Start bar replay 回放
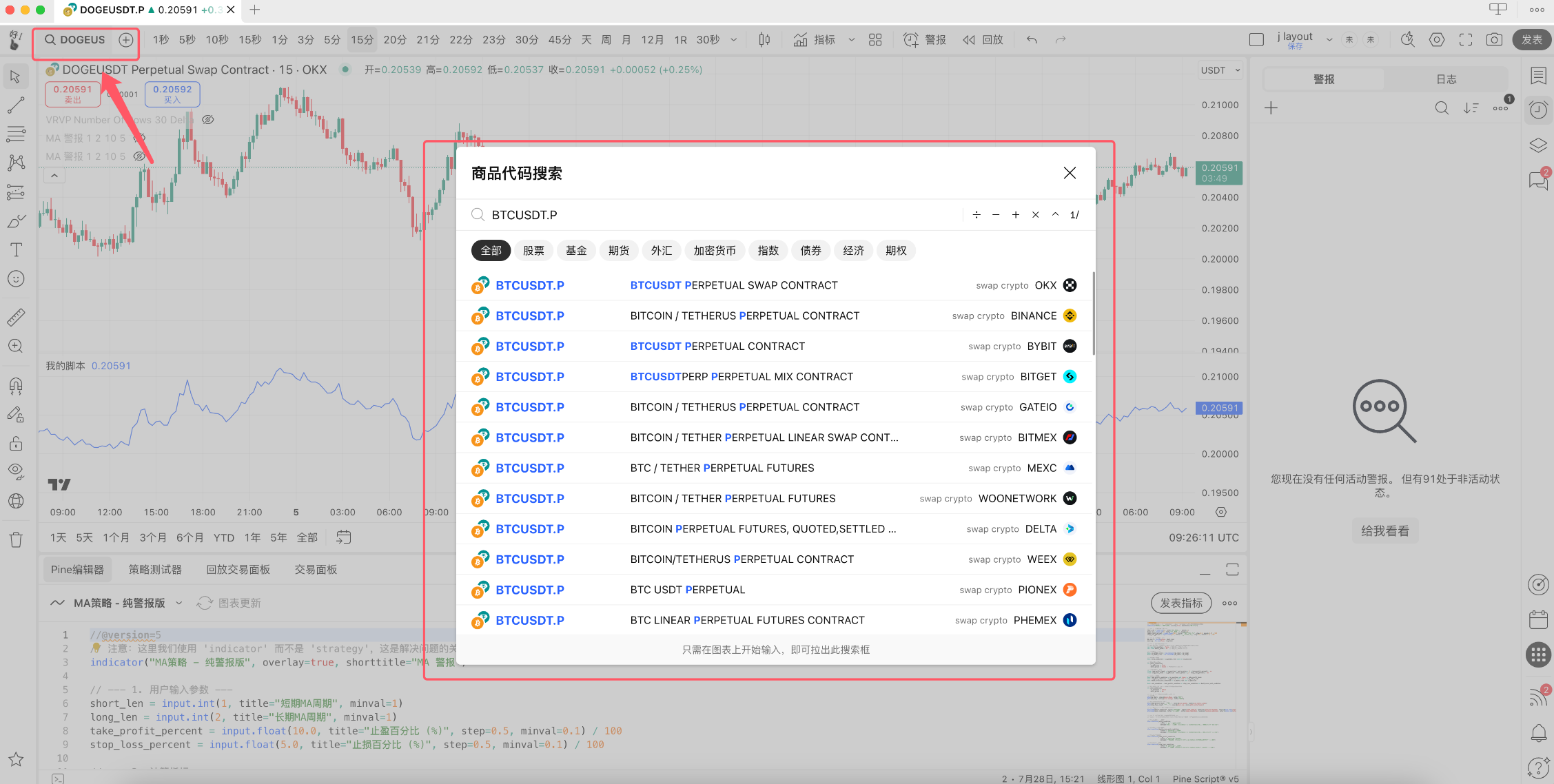This screenshot has height=784, width=1554. pos(983,40)
